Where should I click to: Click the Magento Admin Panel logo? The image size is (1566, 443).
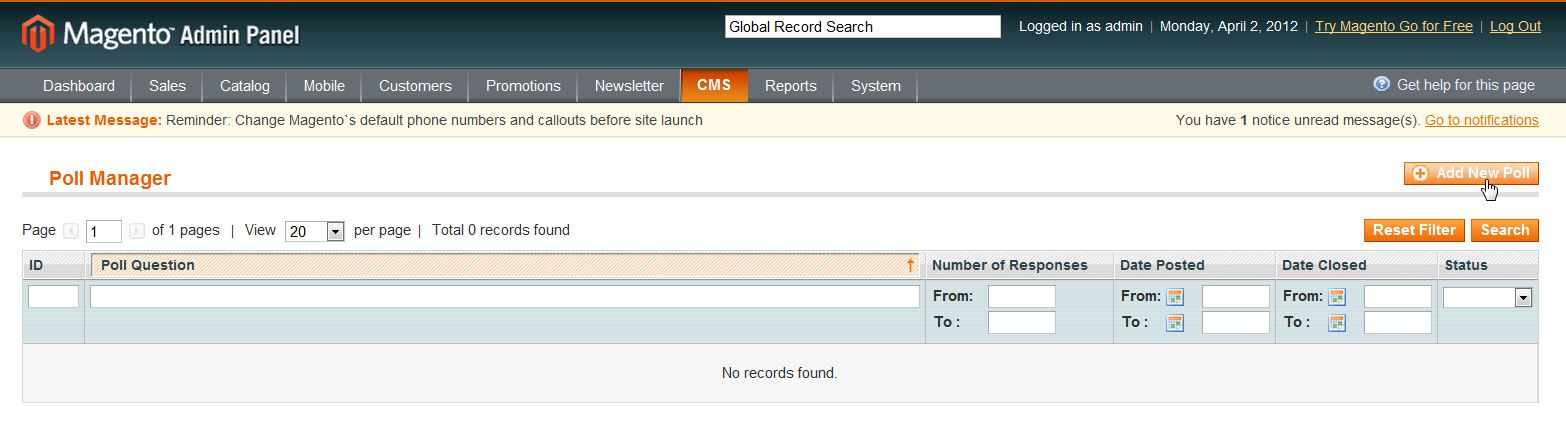pyautogui.click(x=160, y=34)
